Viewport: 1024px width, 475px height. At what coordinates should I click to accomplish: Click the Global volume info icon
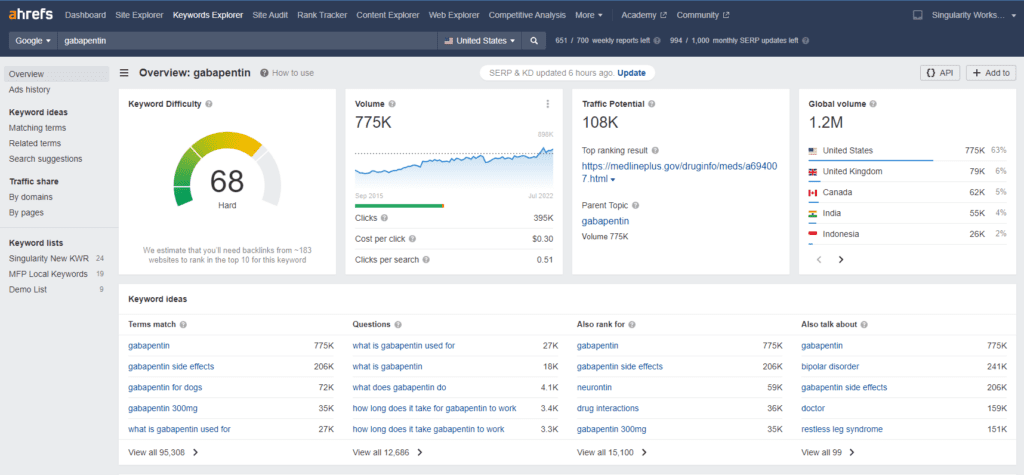(873, 104)
